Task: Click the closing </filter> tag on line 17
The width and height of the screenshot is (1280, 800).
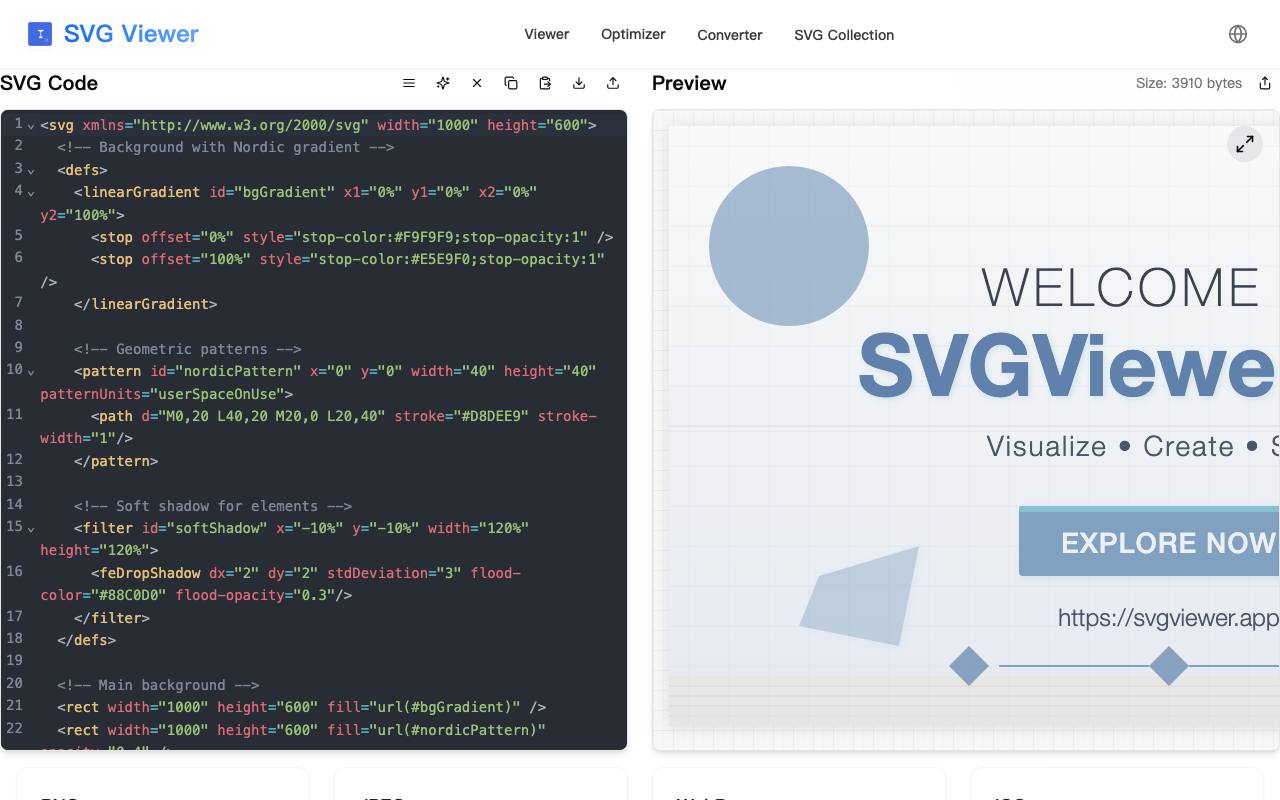Action: (x=111, y=618)
